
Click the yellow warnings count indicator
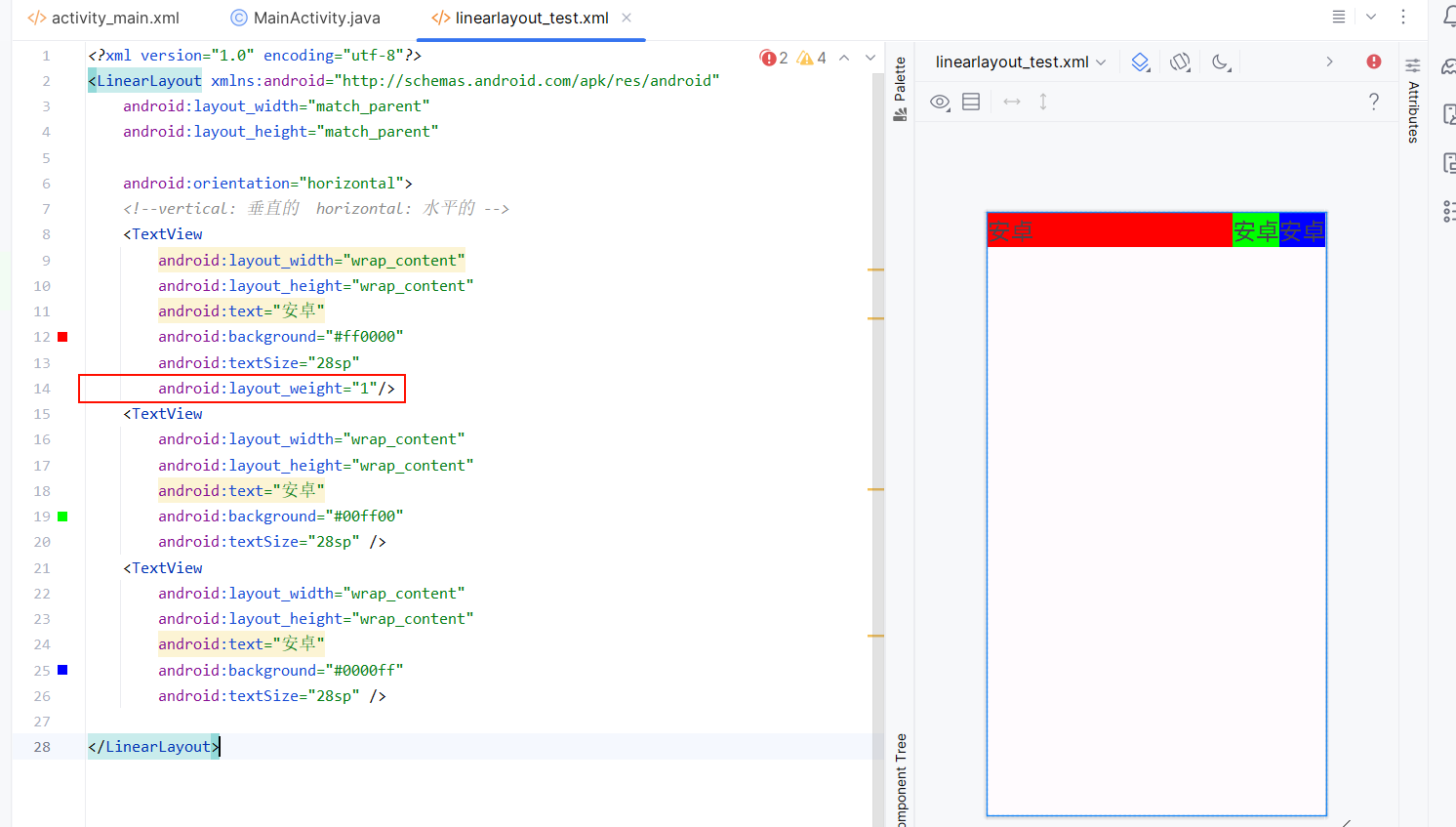pyautogui.click(x=811, y=58)
